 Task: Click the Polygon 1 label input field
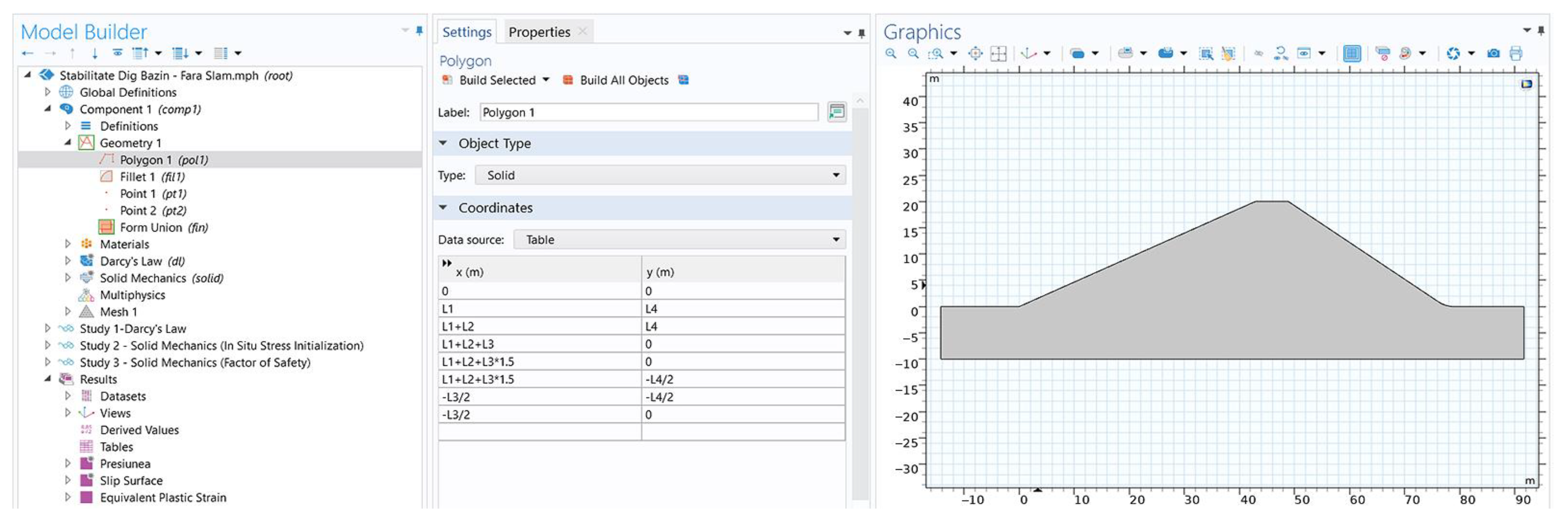coord(648,112)
